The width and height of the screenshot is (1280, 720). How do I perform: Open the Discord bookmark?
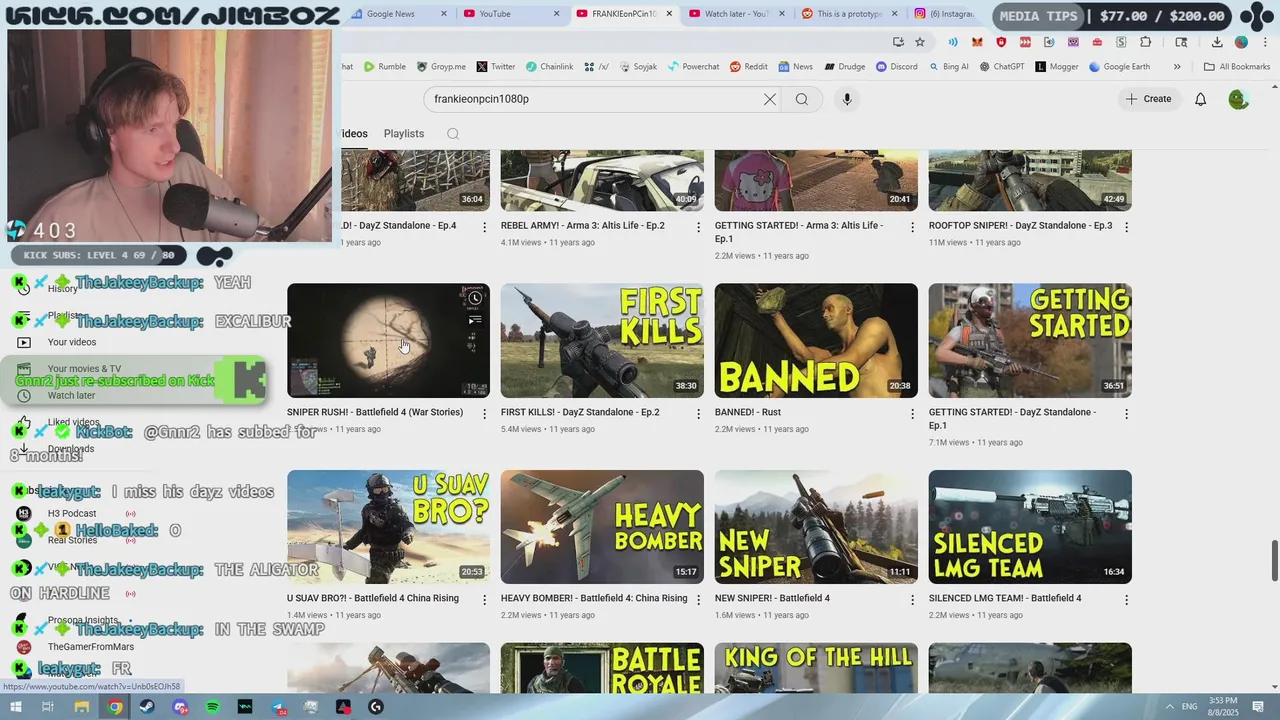pyautogui.click(x=896, y=67)
